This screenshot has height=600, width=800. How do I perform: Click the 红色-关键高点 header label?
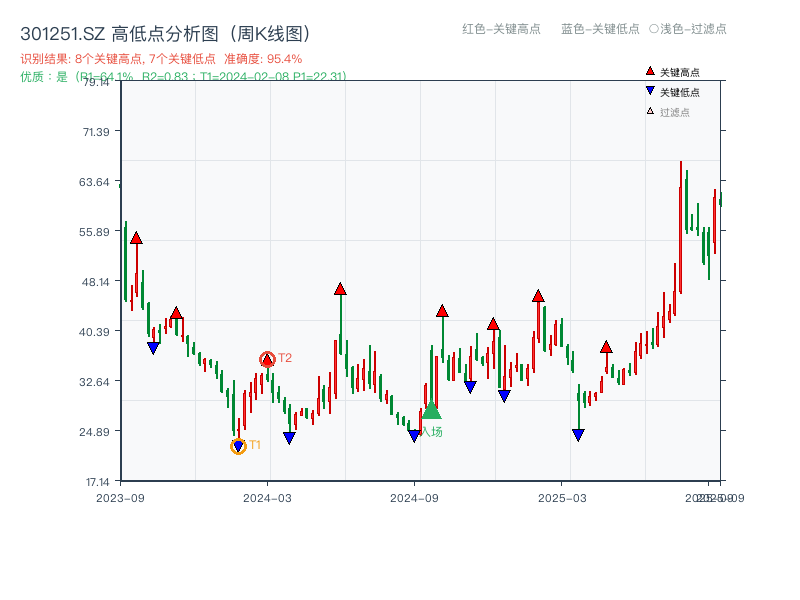coord(501,29)
